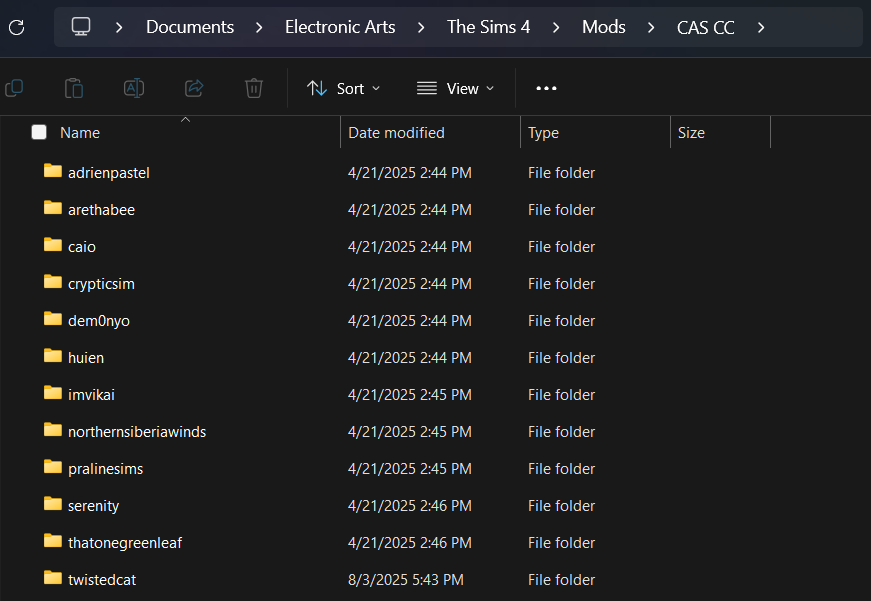Screen dimensions: 871x601
Task: Select the thatonegreenleaf folder icon
Action: [53, 541]
